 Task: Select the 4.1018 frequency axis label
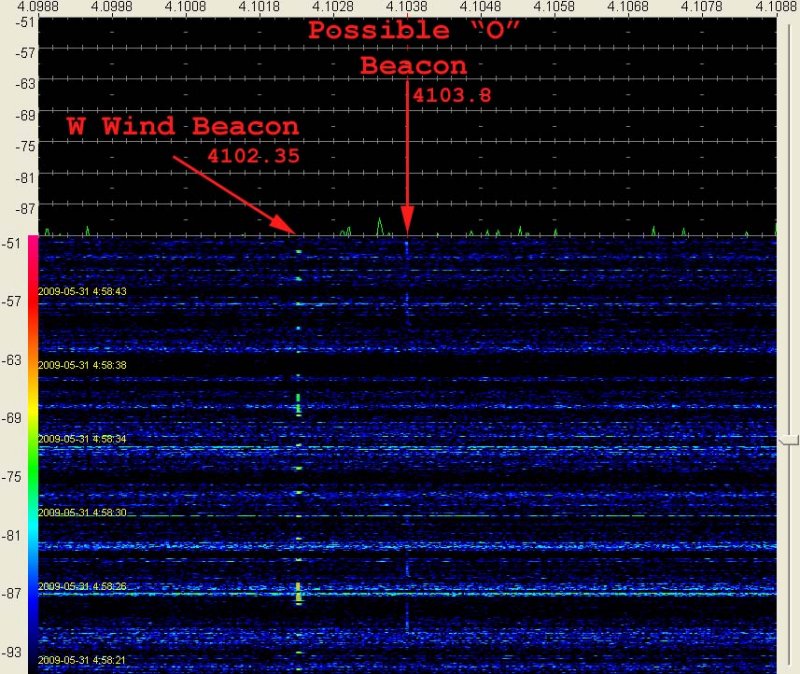(259, 7)
